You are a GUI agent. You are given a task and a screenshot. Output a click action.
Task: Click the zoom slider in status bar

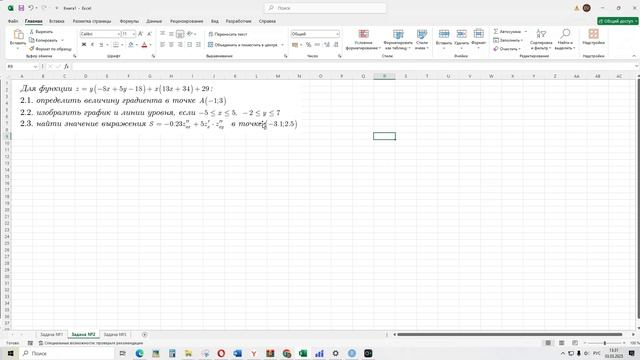605,343
